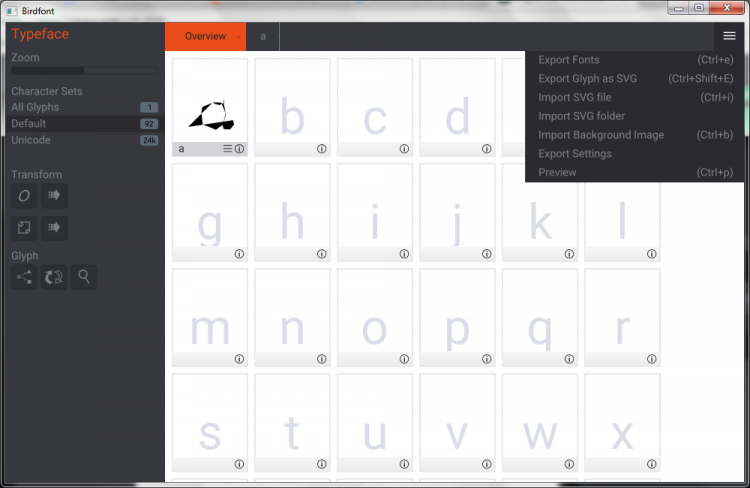The width and height of the screenshot is (750, 488).
Task: Select the glyph s cell
Action: 210,422
